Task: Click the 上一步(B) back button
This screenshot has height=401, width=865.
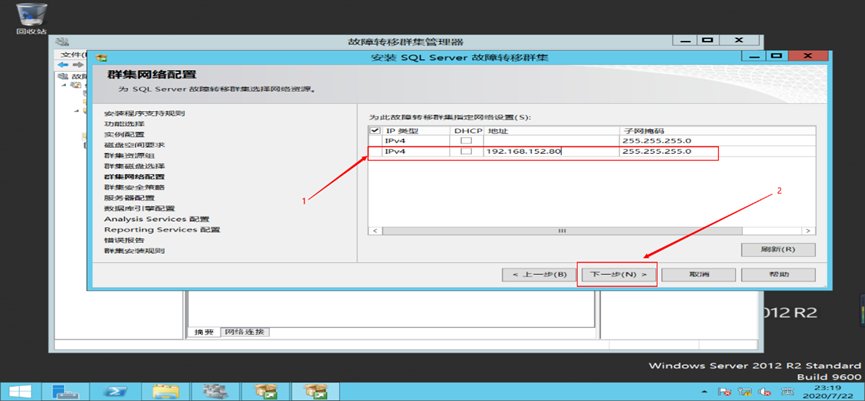Action: 538,275
